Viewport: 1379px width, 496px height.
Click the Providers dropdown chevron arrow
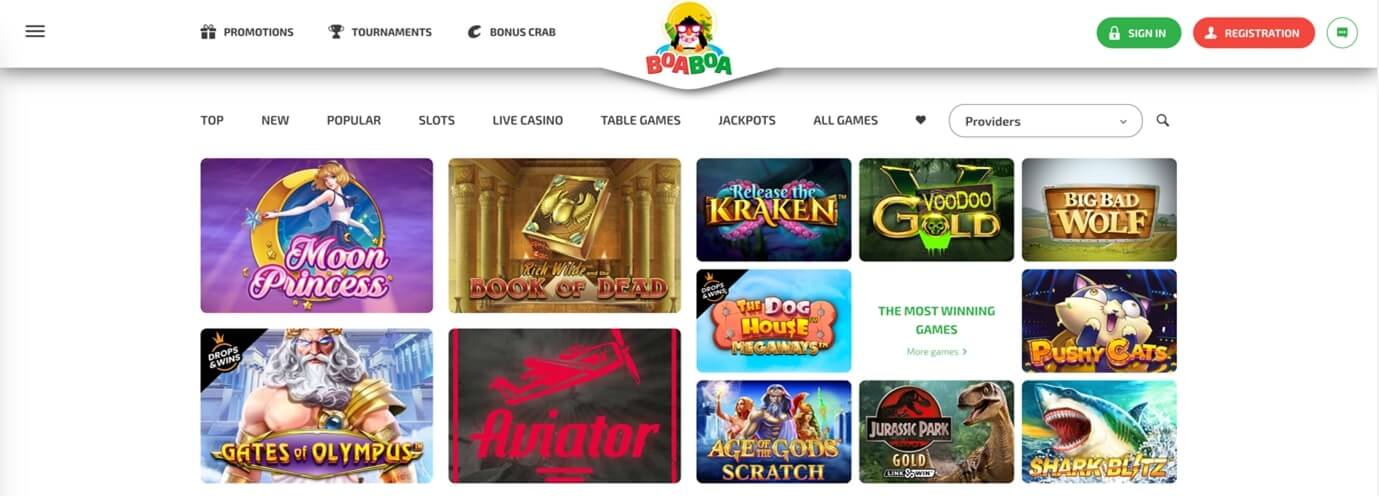click(x=1123, y=121)
